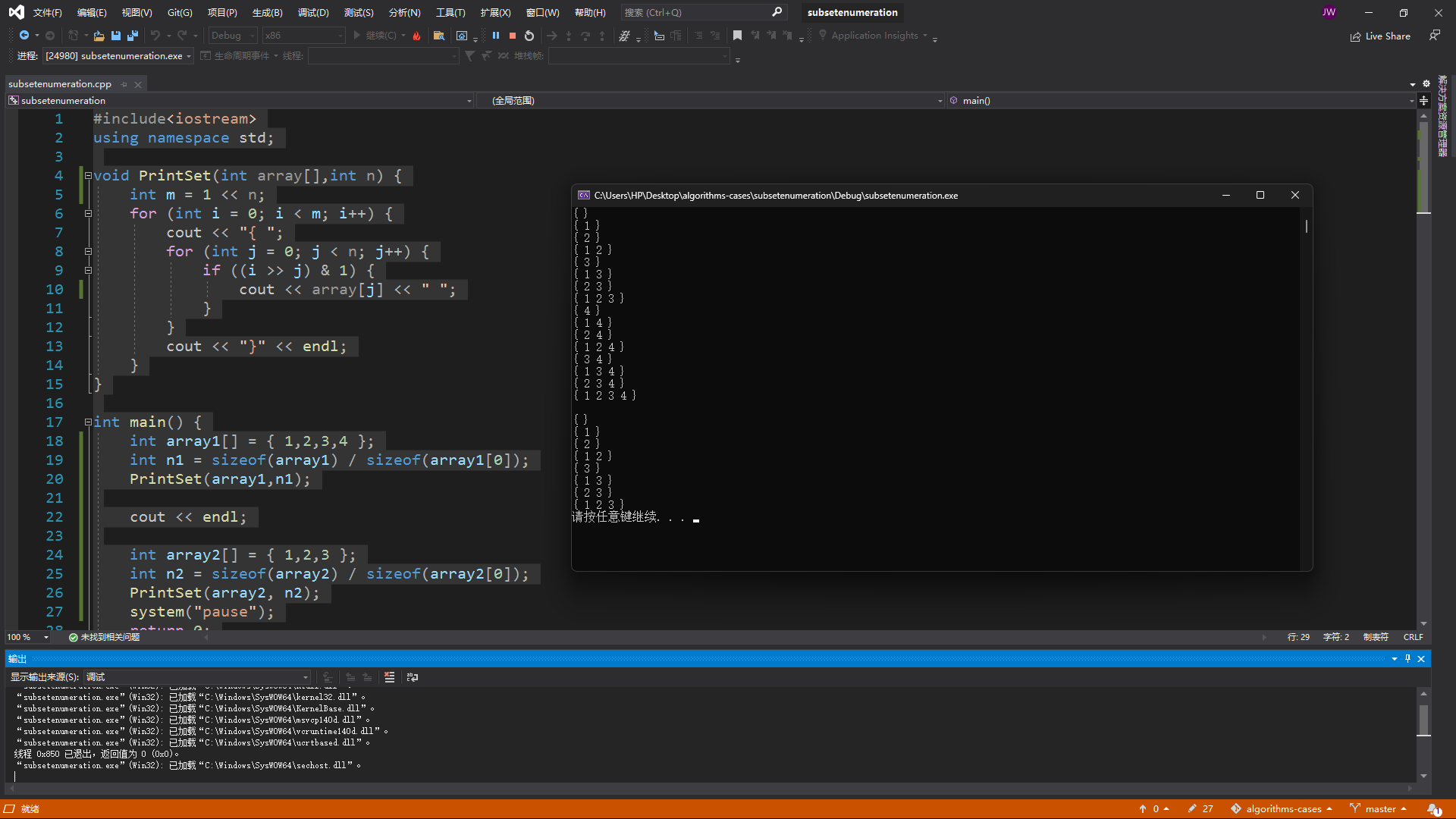Screen dimensions: 1456x819
Task: Open the 帮助(H) menu
Action: click(590, 12)
